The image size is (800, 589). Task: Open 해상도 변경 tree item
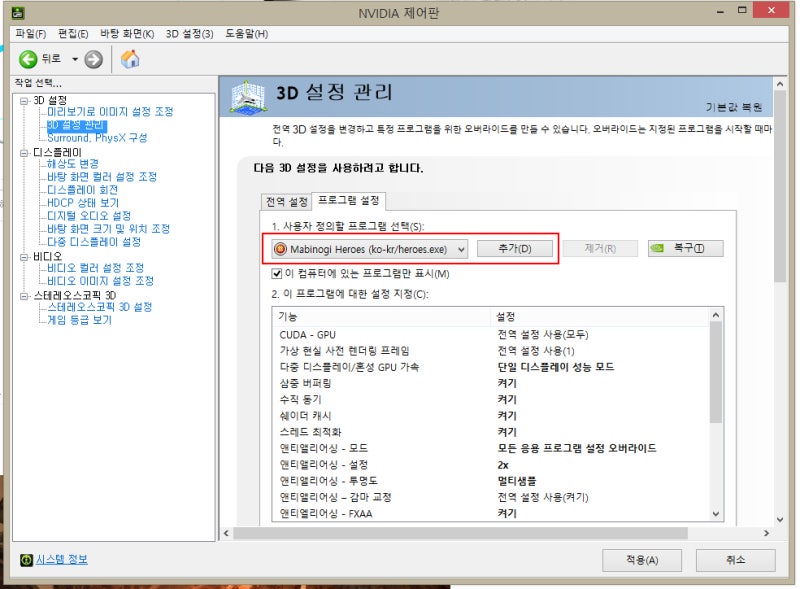click(73, 164)
